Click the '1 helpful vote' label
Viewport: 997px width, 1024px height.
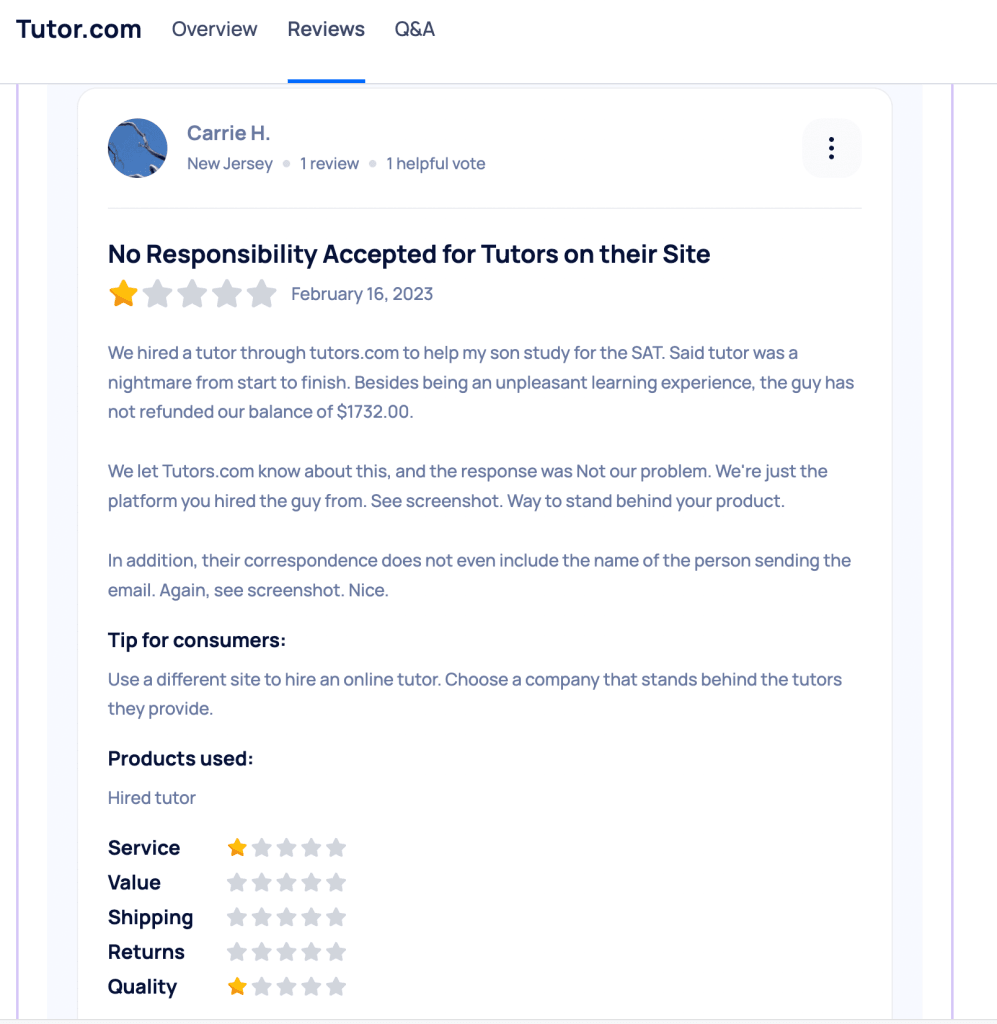(x=435, y=163)
